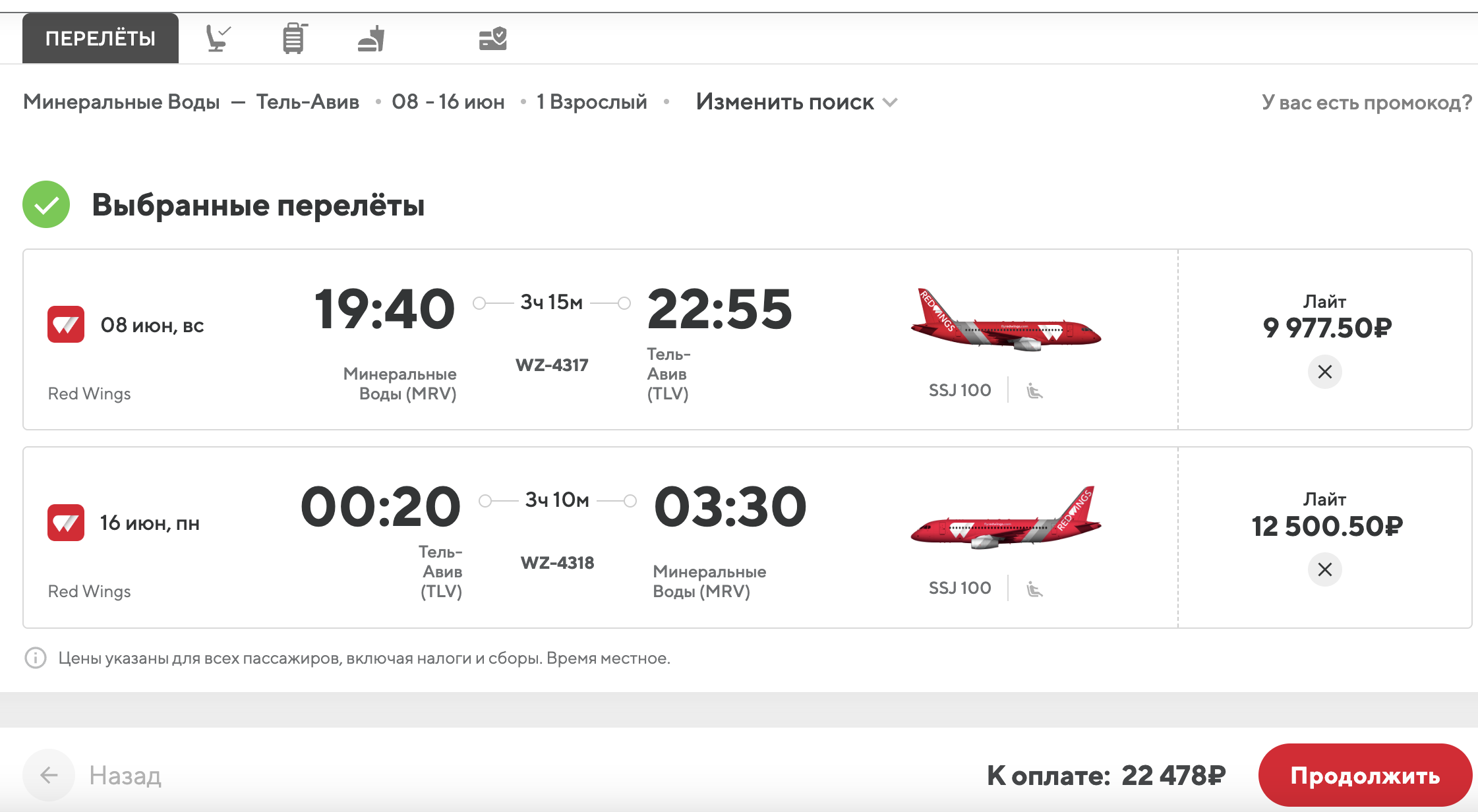
Task: Select the ПЕРЕЛЁТЫ tab
Action: [100, 38]
